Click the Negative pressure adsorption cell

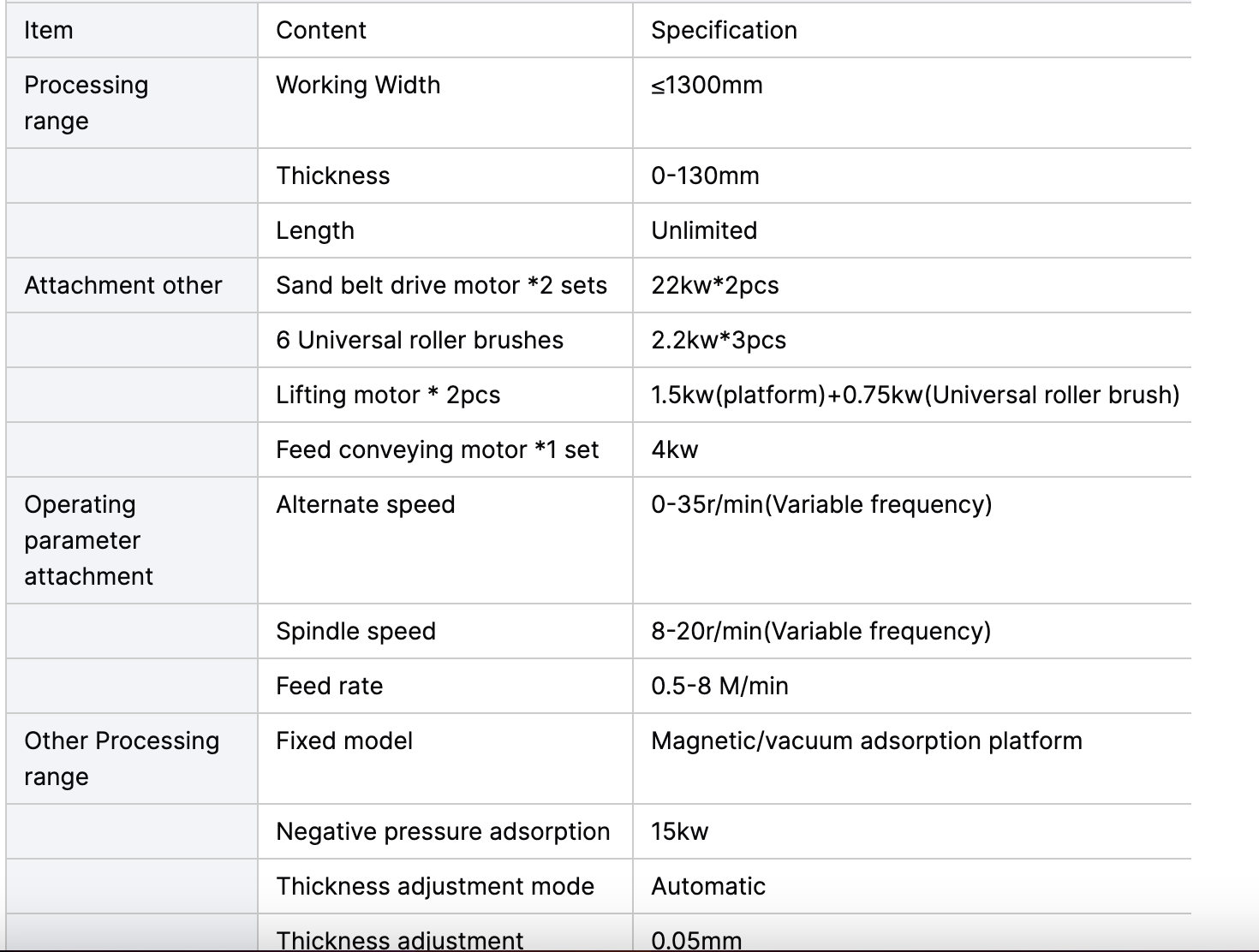click(443, 832)
